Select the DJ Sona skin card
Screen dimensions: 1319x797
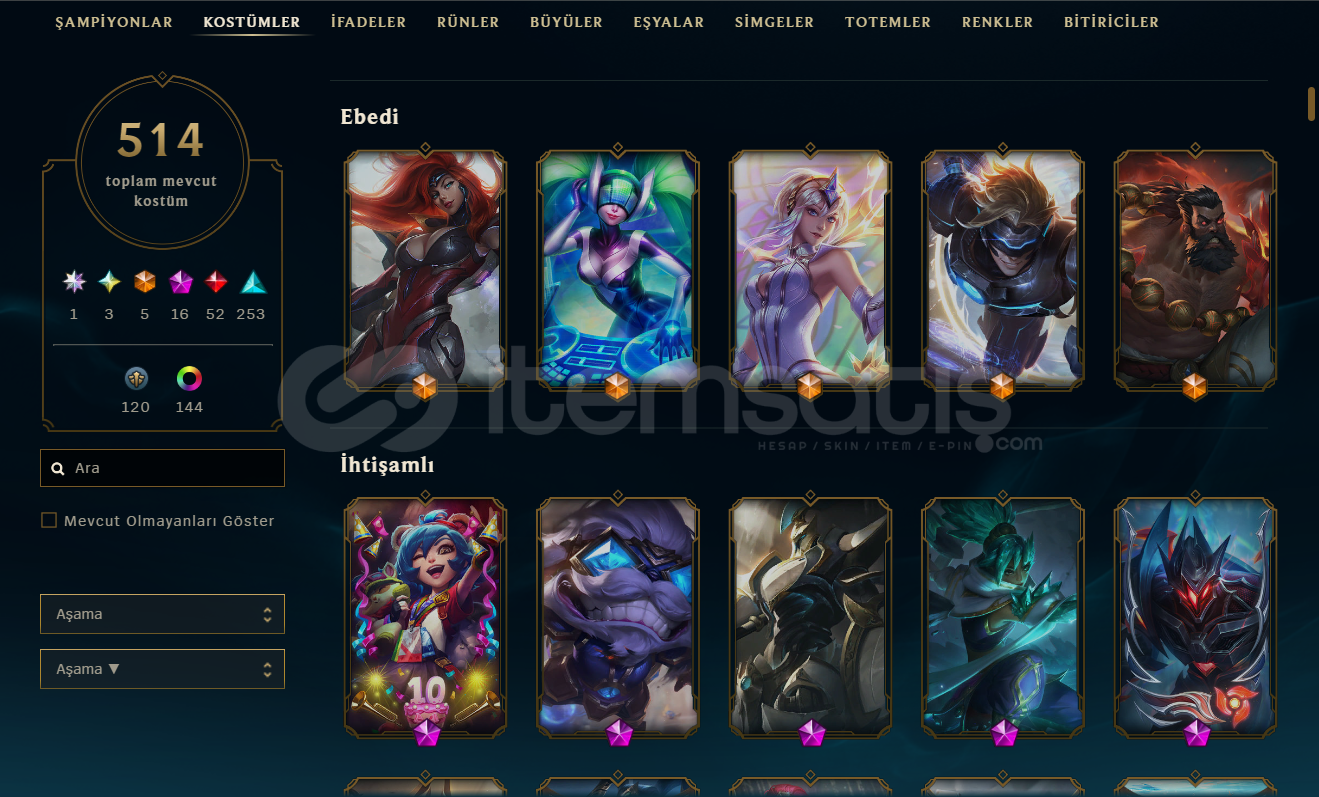(618, 269)
